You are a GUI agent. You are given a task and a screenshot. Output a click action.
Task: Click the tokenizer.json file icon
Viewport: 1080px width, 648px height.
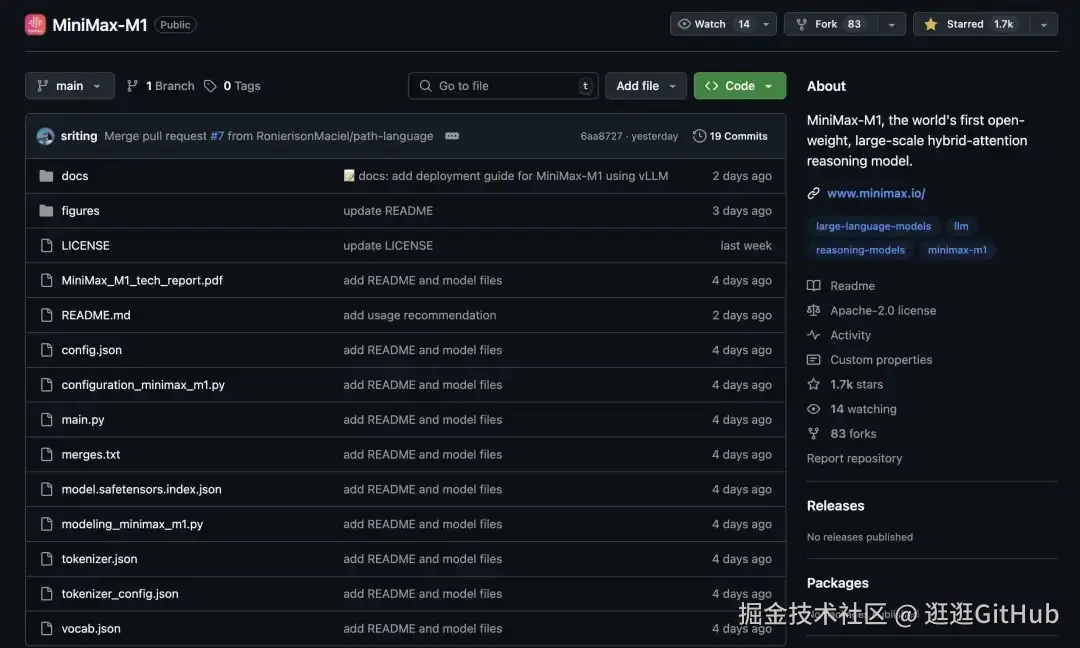46,558
